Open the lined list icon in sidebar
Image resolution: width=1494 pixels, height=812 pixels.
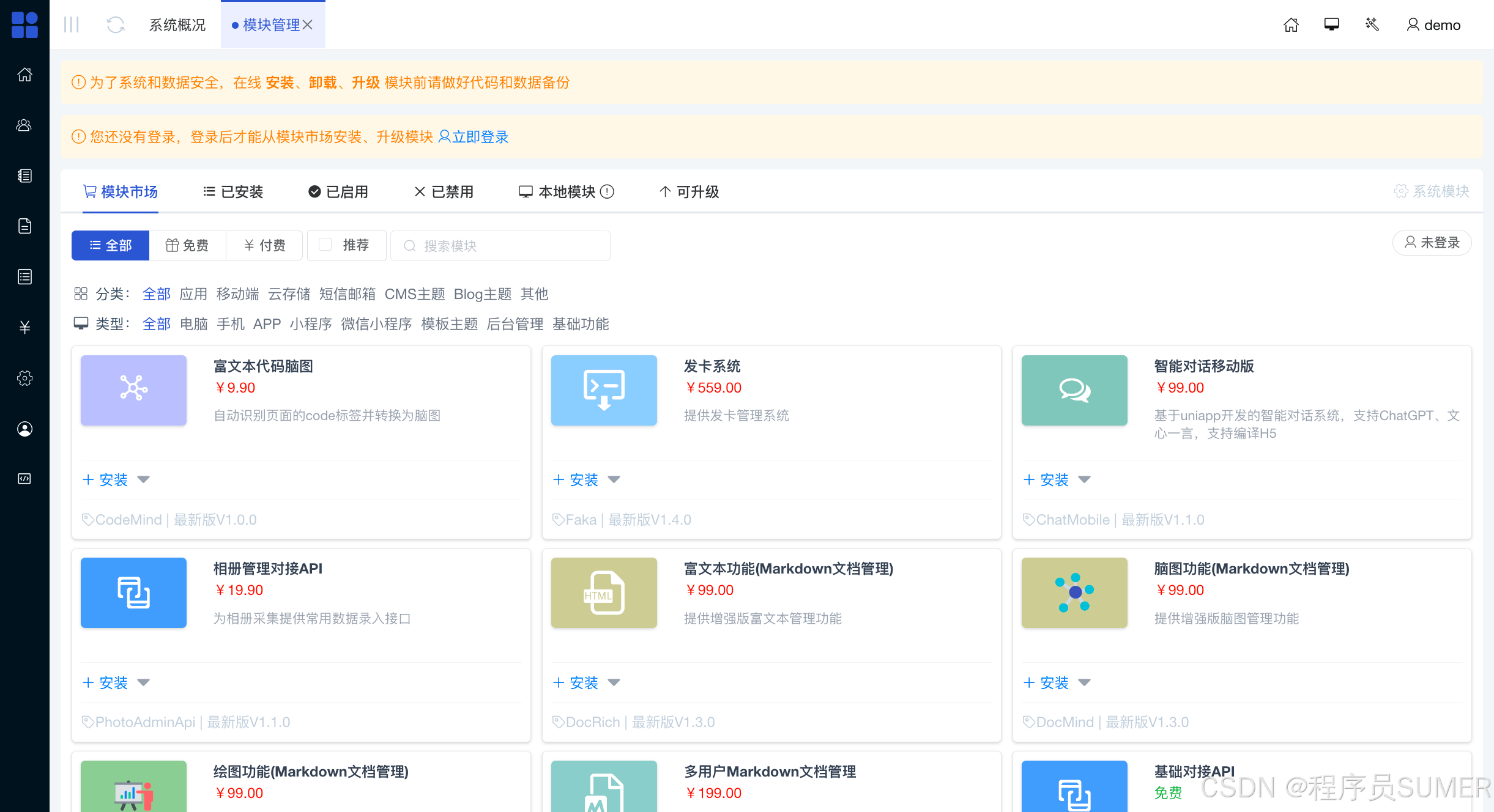pyautogui.click(x=24, y=277)
